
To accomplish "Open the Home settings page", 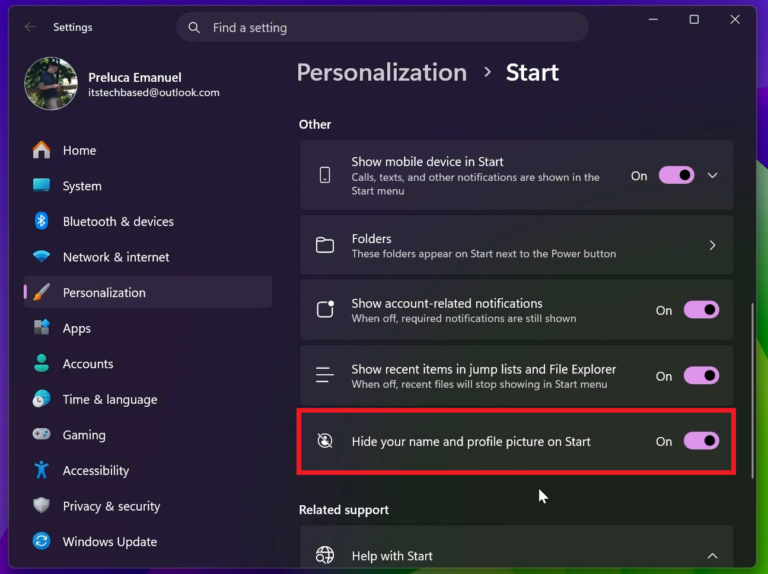I will click(148, 150).
